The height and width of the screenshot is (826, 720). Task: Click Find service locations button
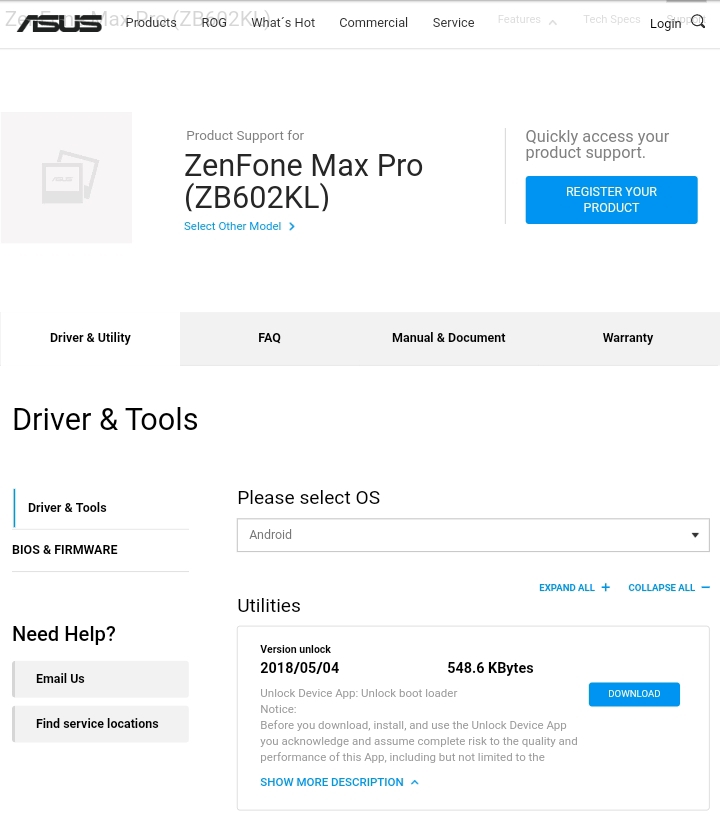(x=101, y=724)
